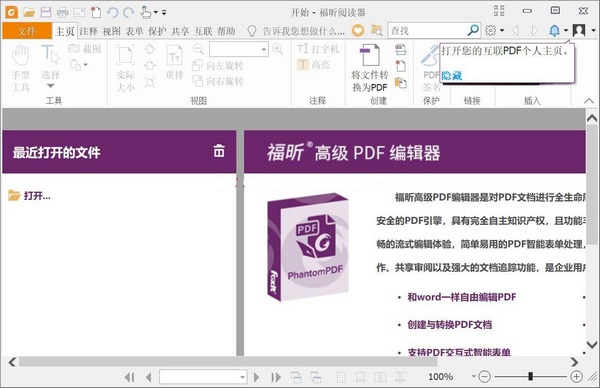Click Open... (打开...) in recent files
The image size is (600, 388).
(29, 196)
